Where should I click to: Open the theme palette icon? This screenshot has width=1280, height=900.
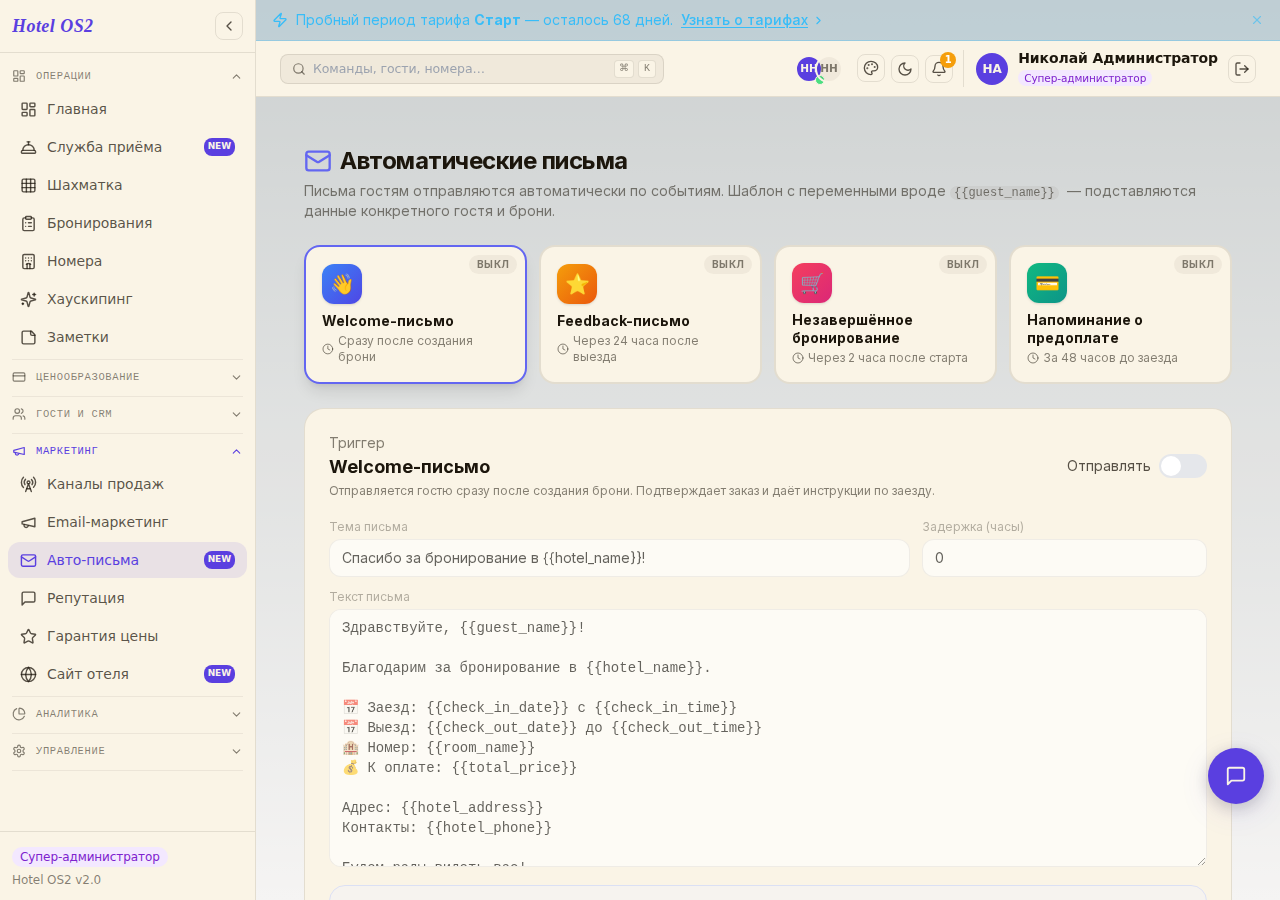tap(871, 69)
